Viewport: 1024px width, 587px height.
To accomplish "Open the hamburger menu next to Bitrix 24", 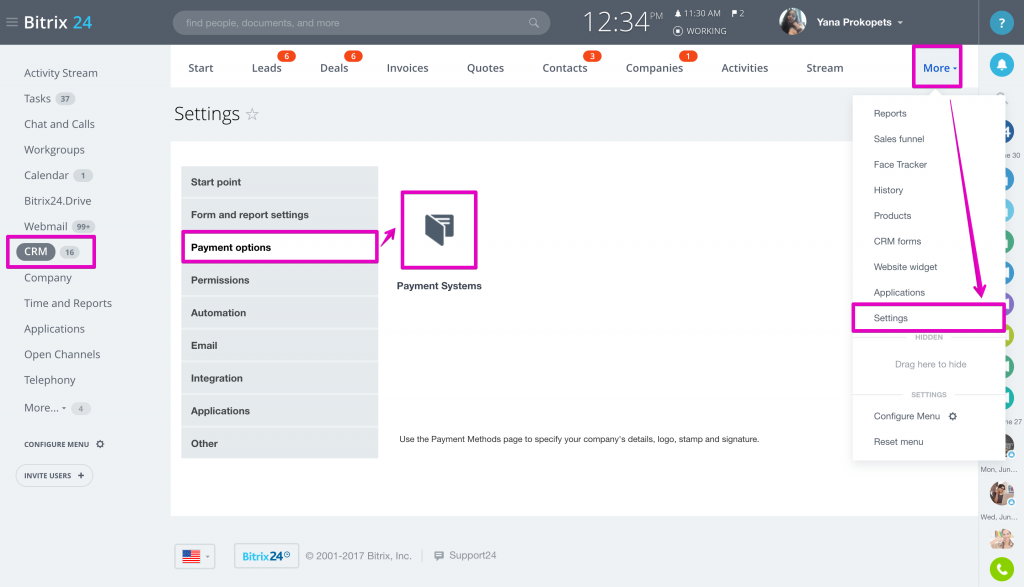I will 12,22.
